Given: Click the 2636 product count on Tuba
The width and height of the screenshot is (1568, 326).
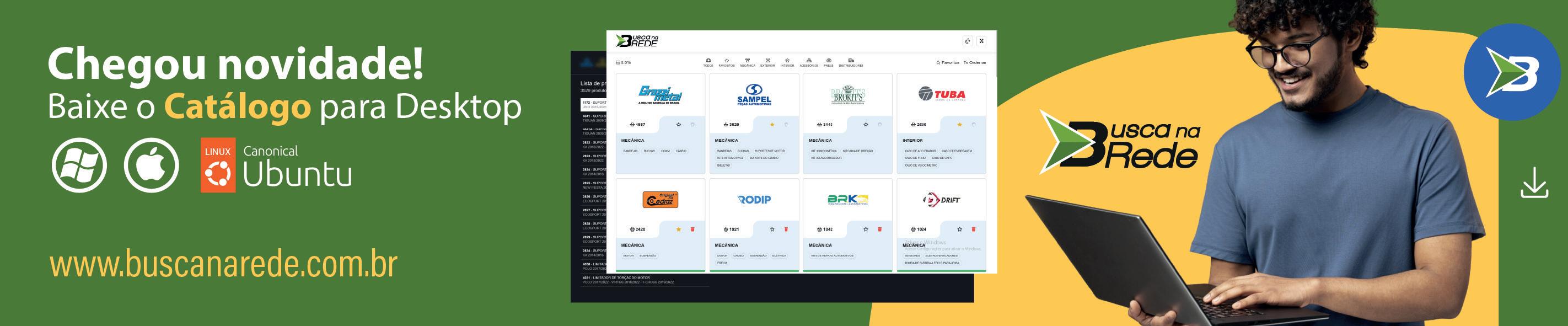Looking at the screenshot, I should (919, 124).
